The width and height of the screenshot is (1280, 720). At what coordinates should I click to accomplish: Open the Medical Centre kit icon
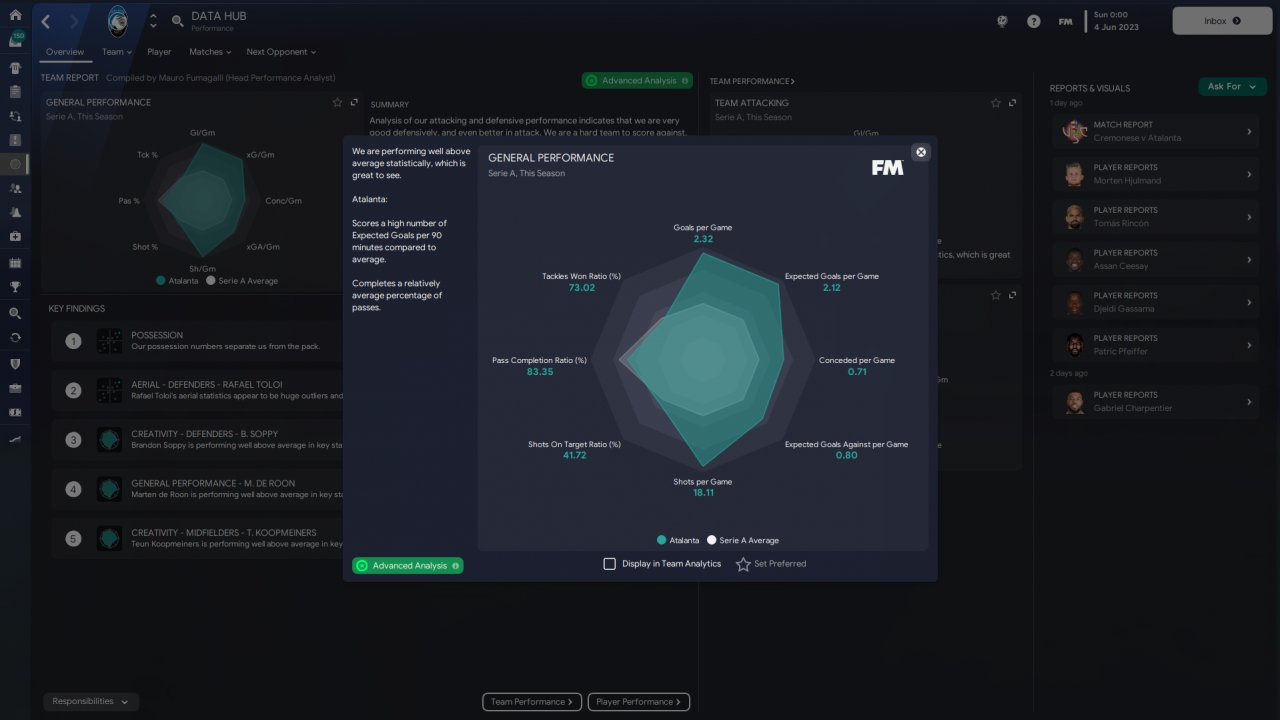(x=15, y=237)
